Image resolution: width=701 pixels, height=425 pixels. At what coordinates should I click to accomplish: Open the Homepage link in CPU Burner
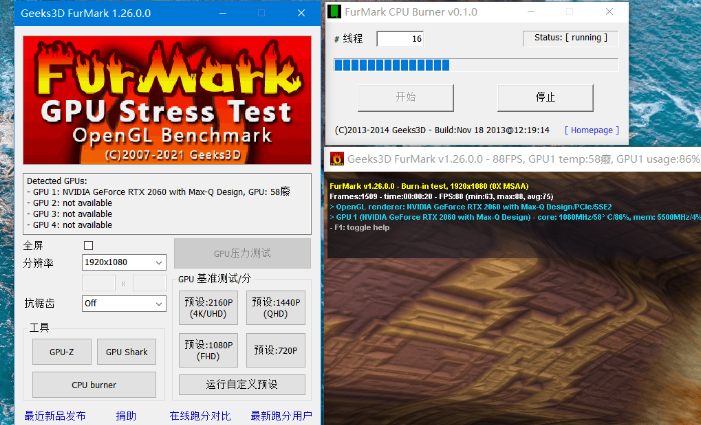591,130
